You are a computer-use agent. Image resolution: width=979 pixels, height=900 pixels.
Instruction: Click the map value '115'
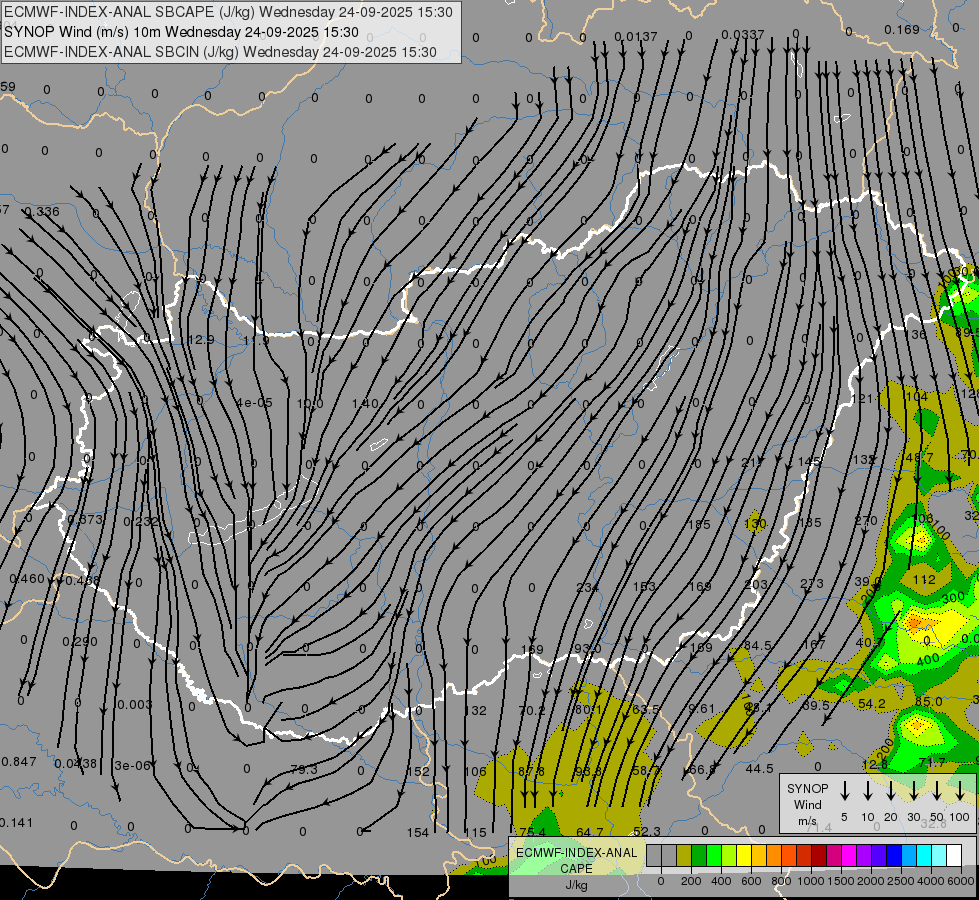(476, 833)
